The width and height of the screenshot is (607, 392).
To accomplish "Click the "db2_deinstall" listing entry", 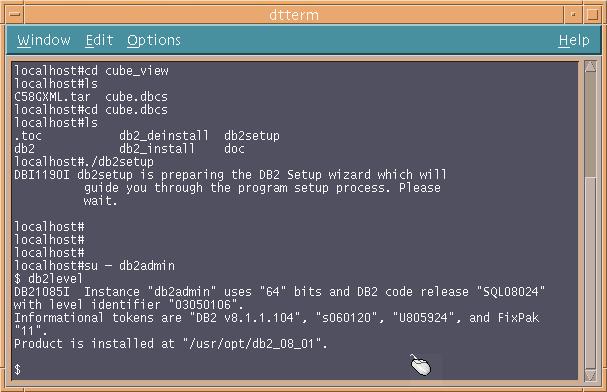I will pos(164,135).
